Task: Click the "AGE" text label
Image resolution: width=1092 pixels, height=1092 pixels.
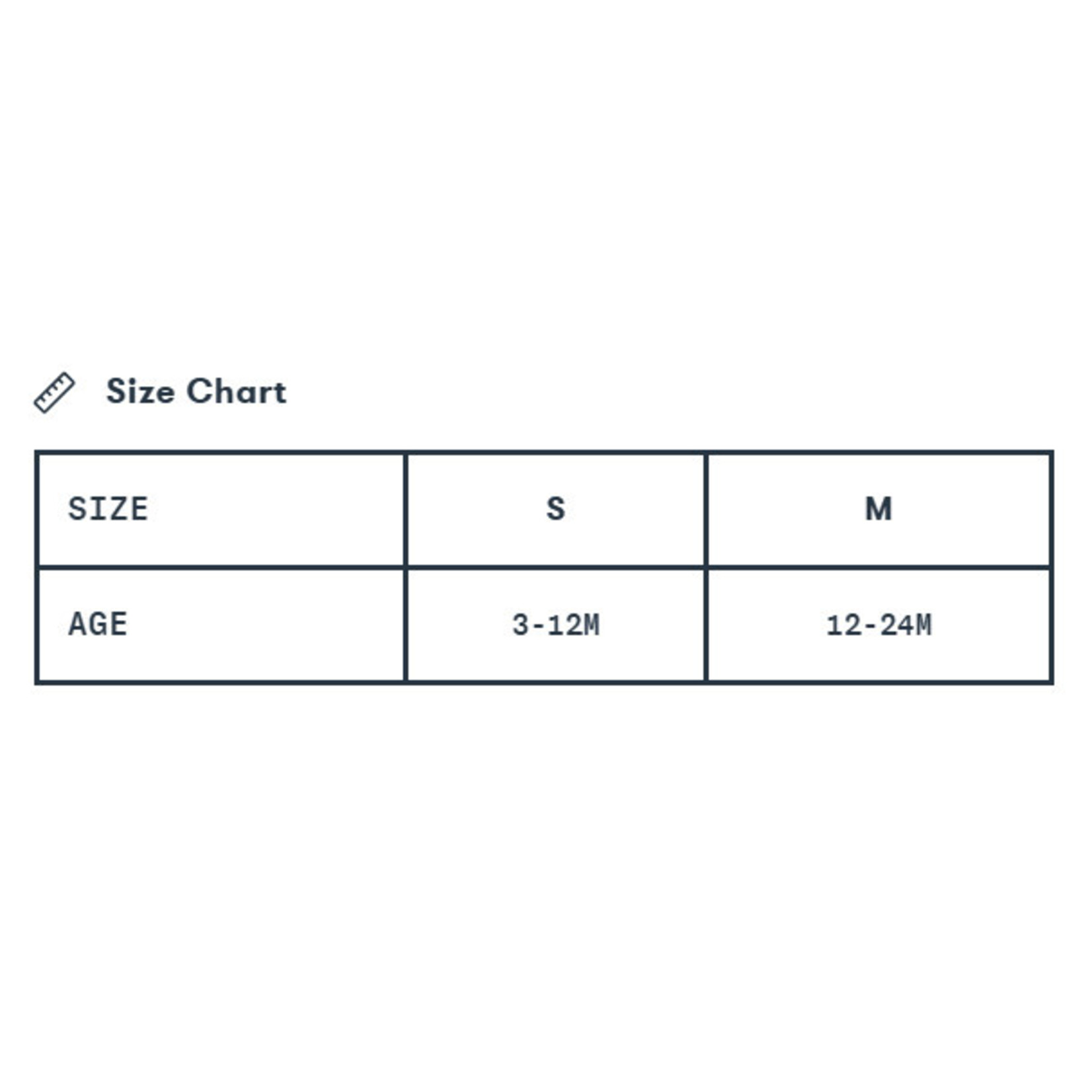Action: [98, 625]
